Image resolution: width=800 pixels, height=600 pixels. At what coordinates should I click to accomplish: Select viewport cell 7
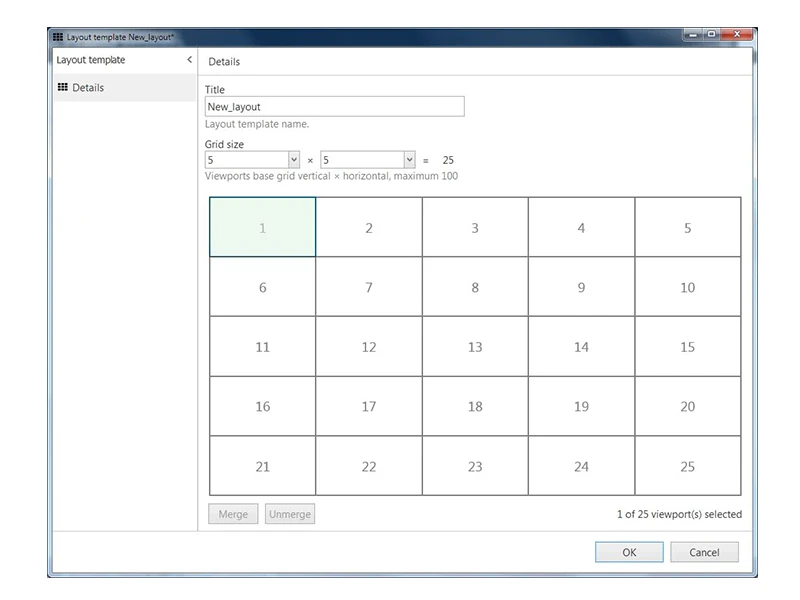tap(369, 287)
